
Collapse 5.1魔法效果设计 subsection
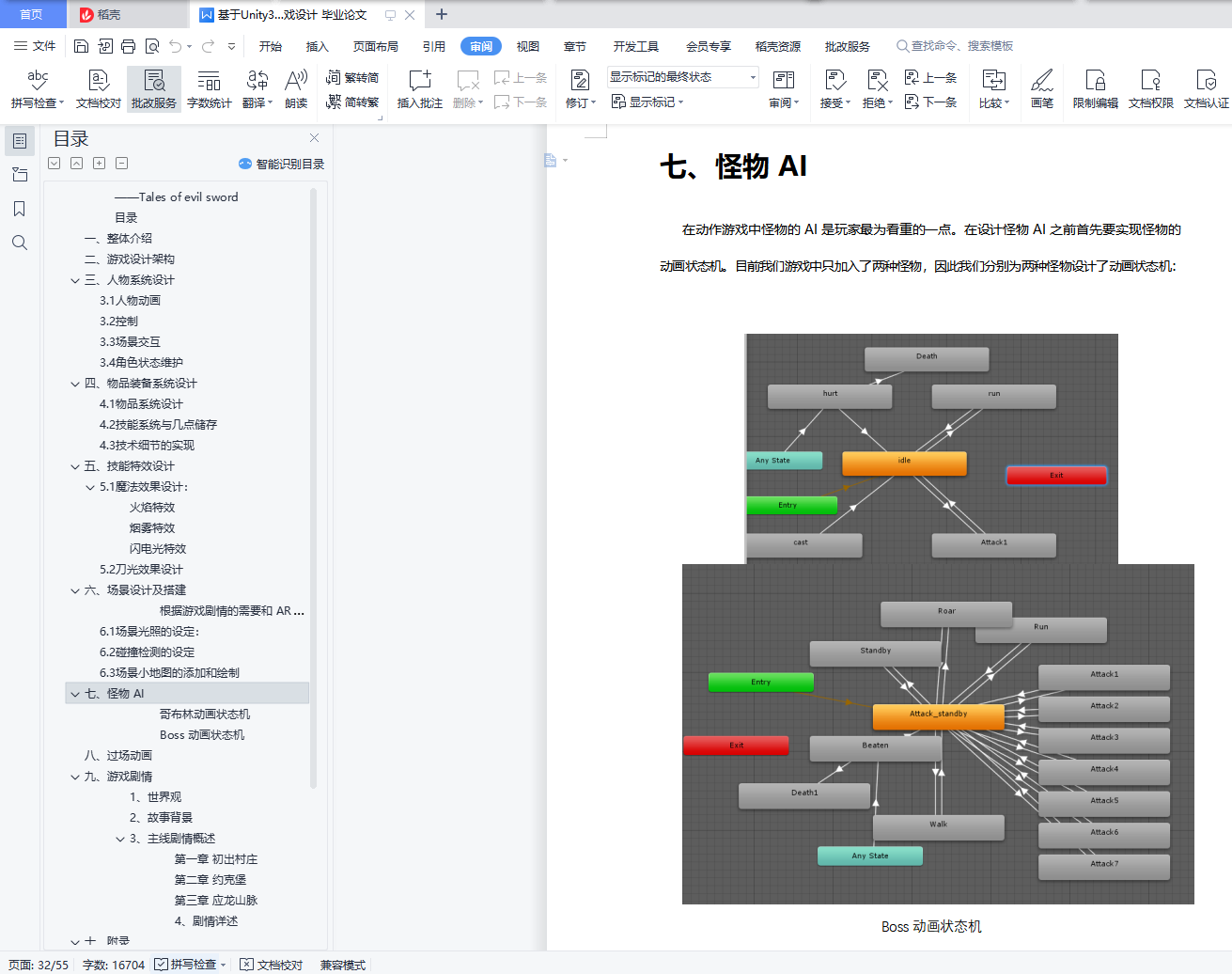pos(90,487)
